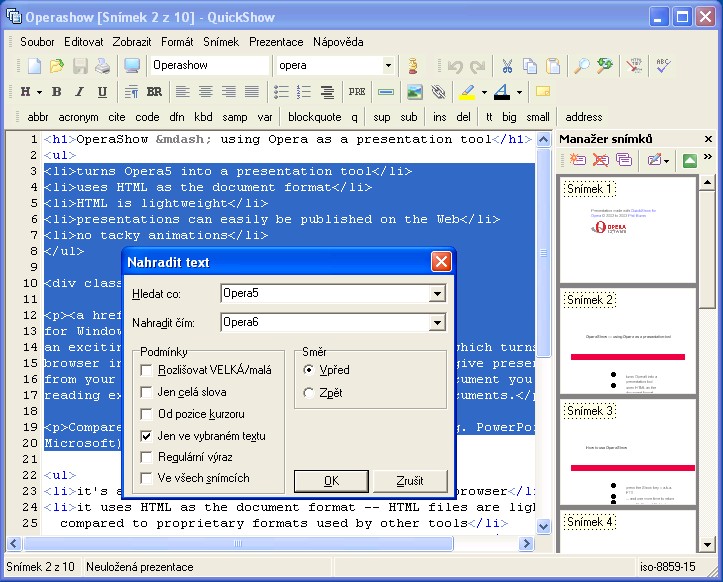This screenshot has width=723, height=582.
Task: Click the New presentation icon
Action: pyautogui.click(x=35, y=66)
